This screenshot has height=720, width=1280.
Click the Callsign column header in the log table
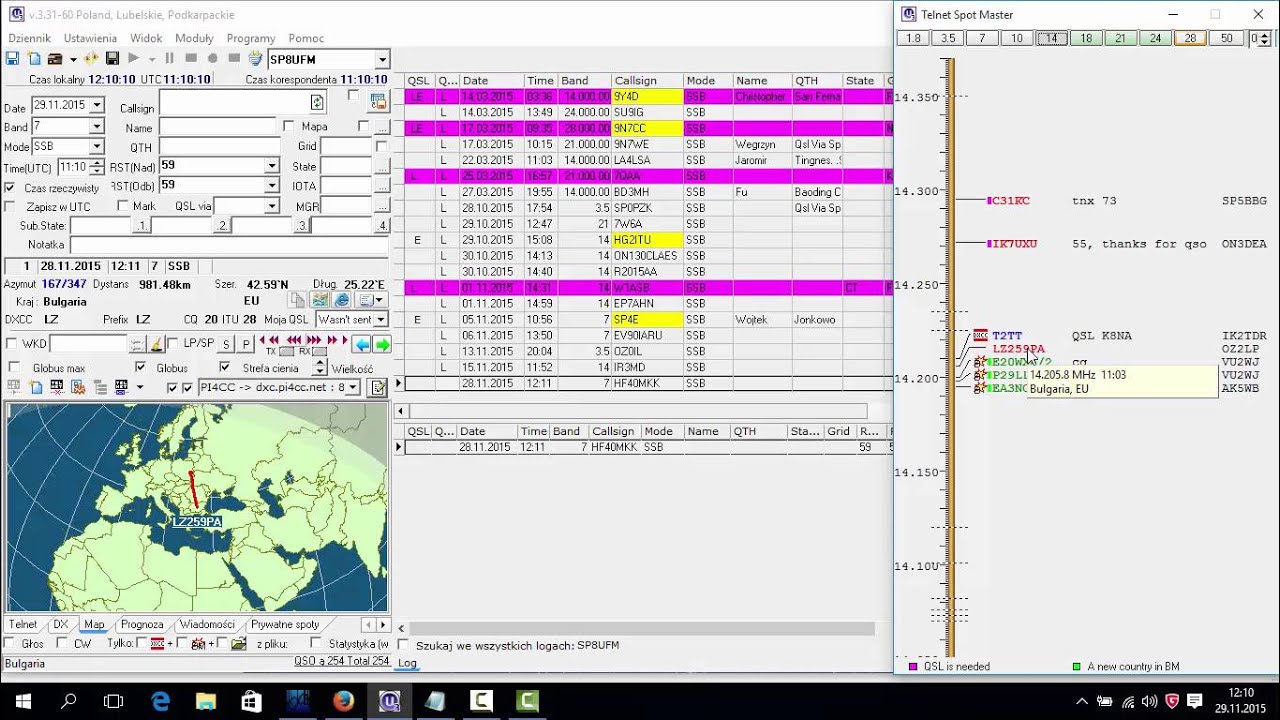pyautogui.click(x=647, y=80)
